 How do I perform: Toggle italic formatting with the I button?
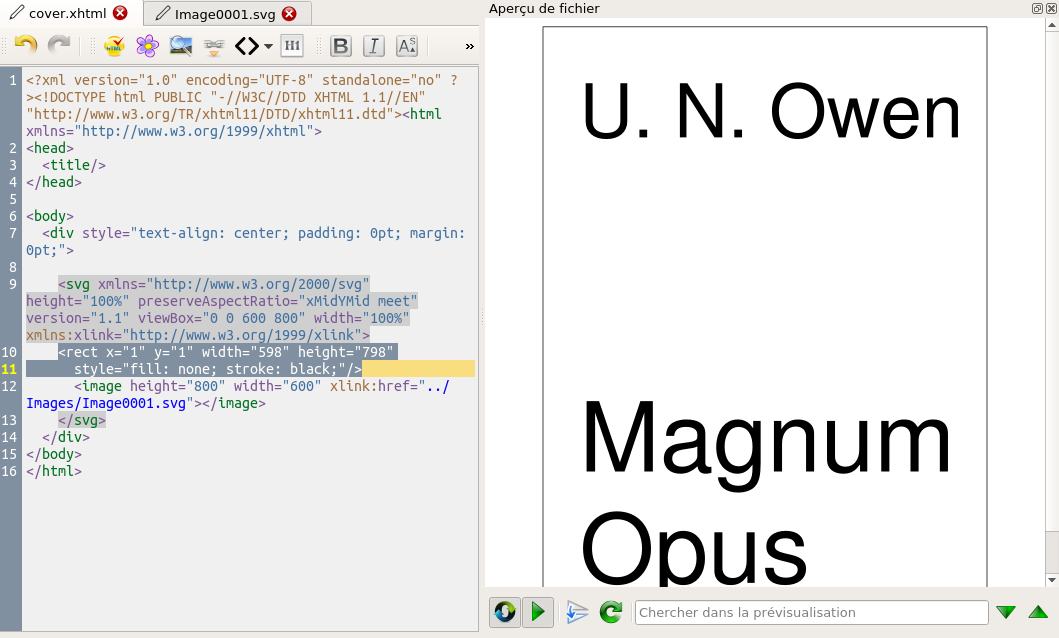click(x=373, y=46)
